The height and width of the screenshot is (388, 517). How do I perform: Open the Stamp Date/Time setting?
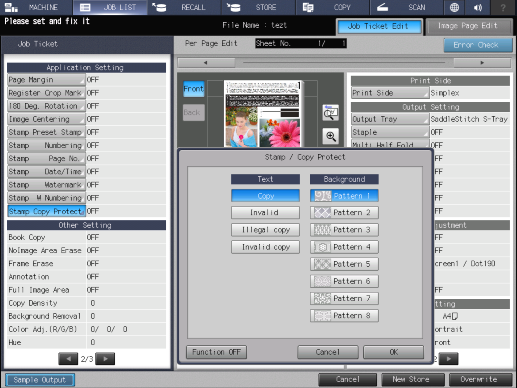coord(46,172)
